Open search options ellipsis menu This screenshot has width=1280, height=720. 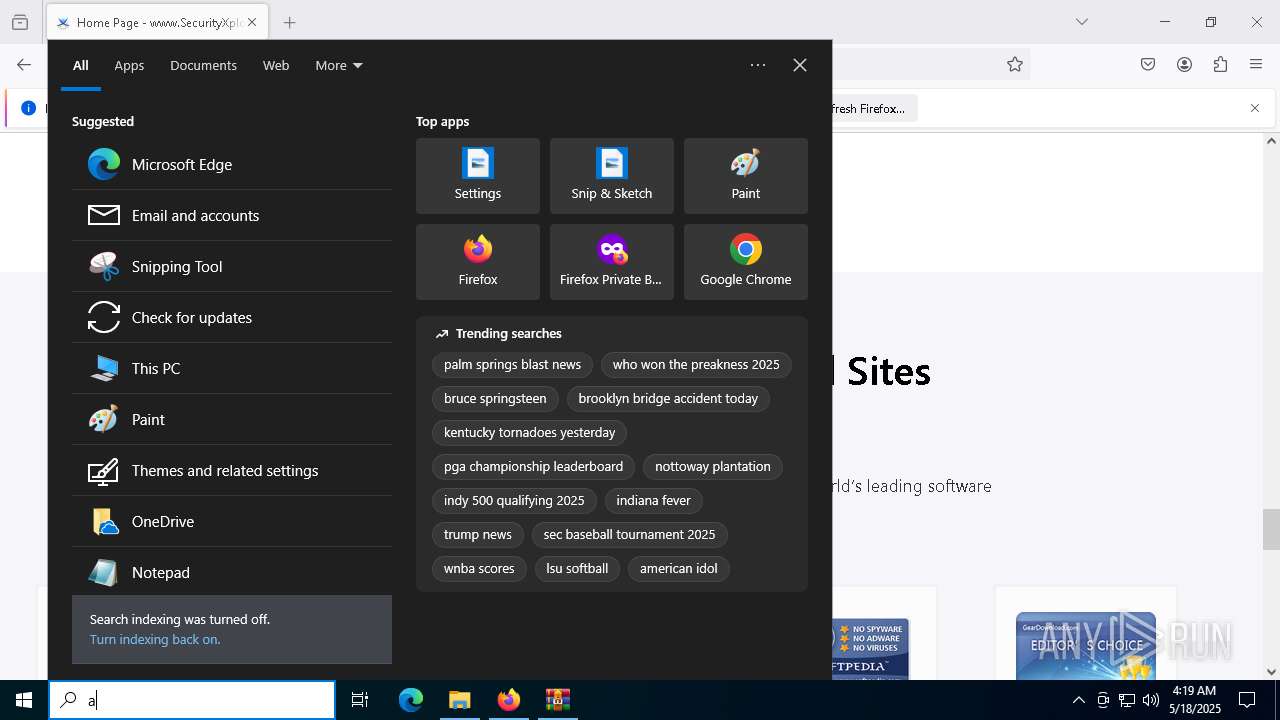click(x=758, y=65)
